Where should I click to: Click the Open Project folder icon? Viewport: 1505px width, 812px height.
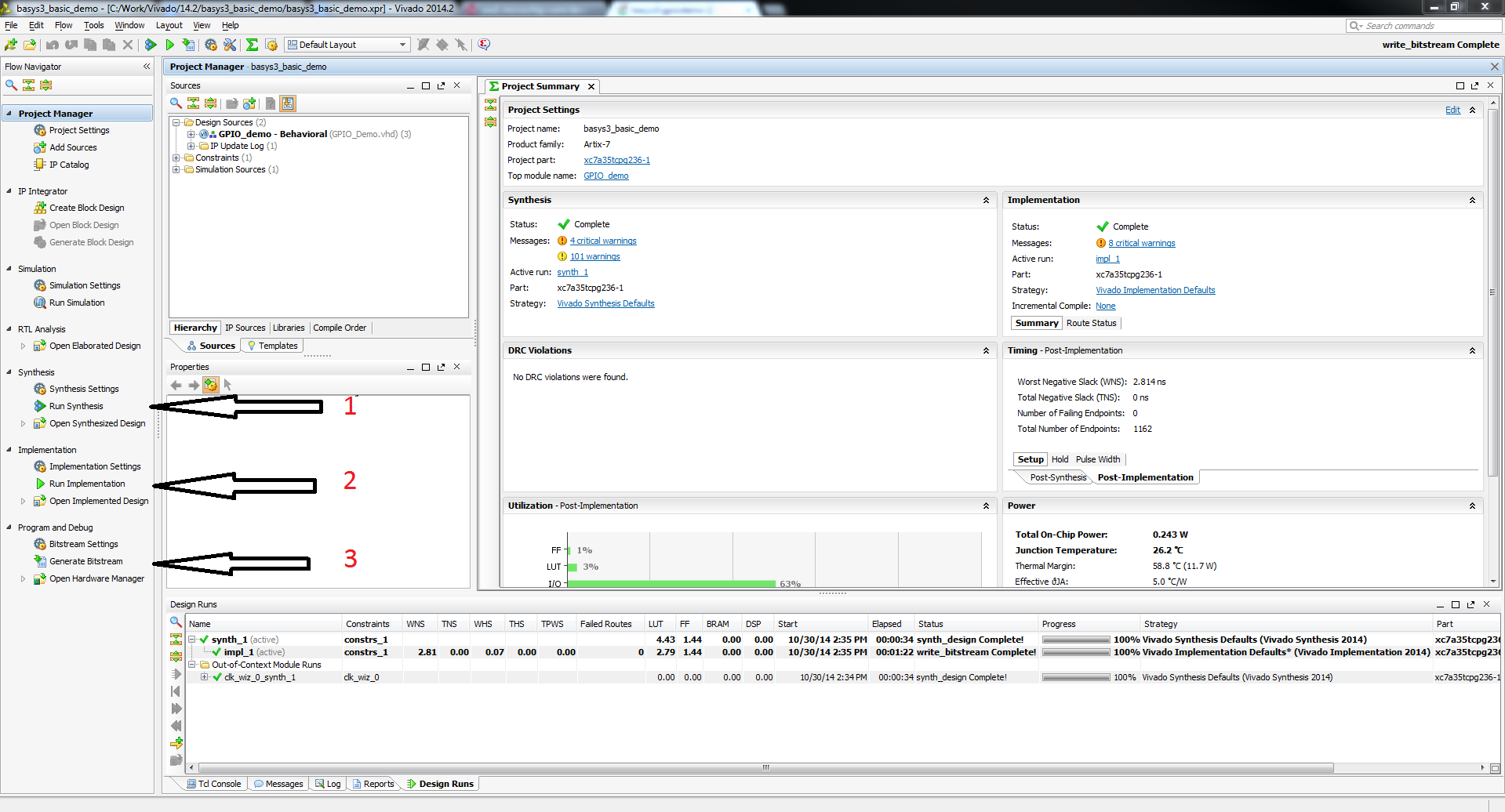30,45
